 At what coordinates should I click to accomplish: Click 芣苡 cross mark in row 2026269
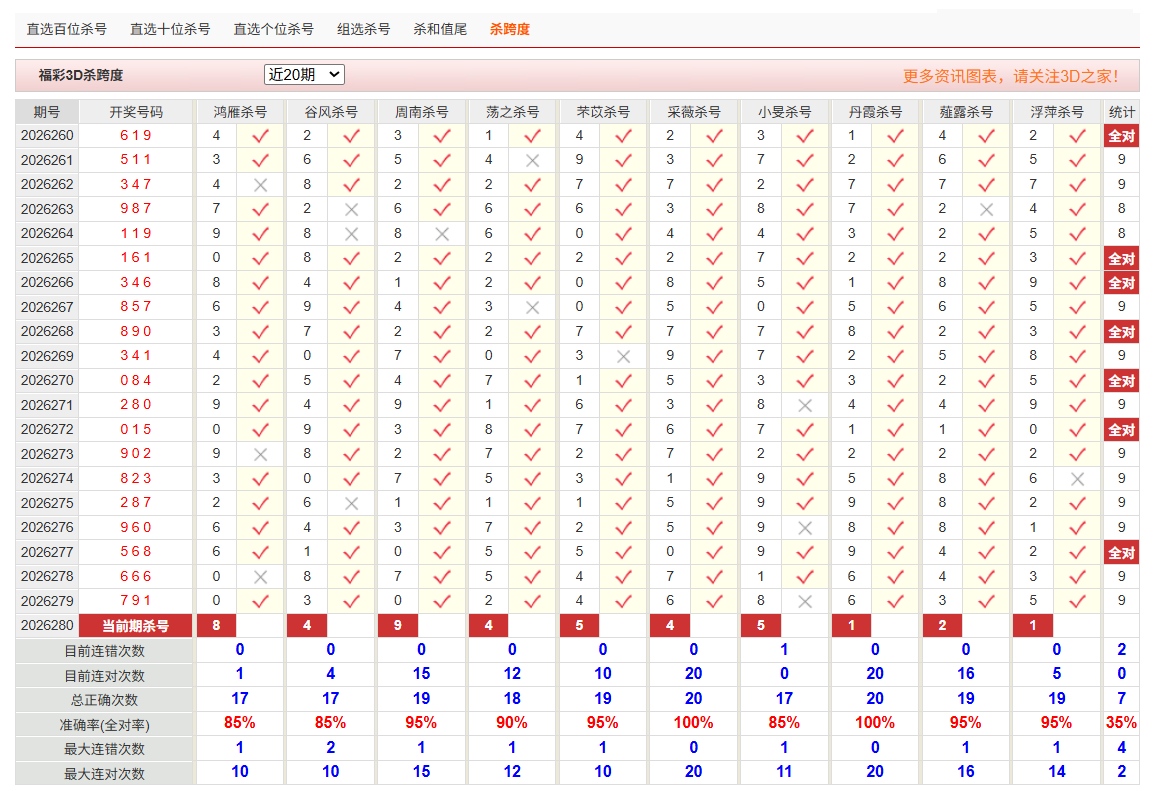click(x=624, y=357)
